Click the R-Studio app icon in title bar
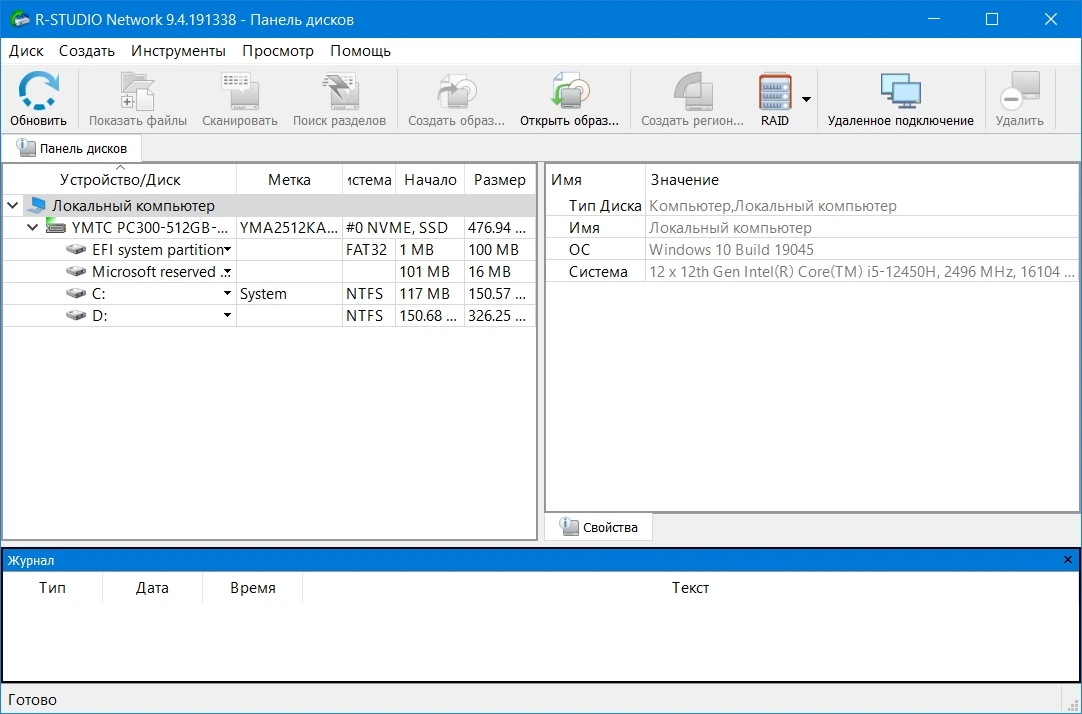The width and height of the screenshot is (1082, 714). [19, 19]
